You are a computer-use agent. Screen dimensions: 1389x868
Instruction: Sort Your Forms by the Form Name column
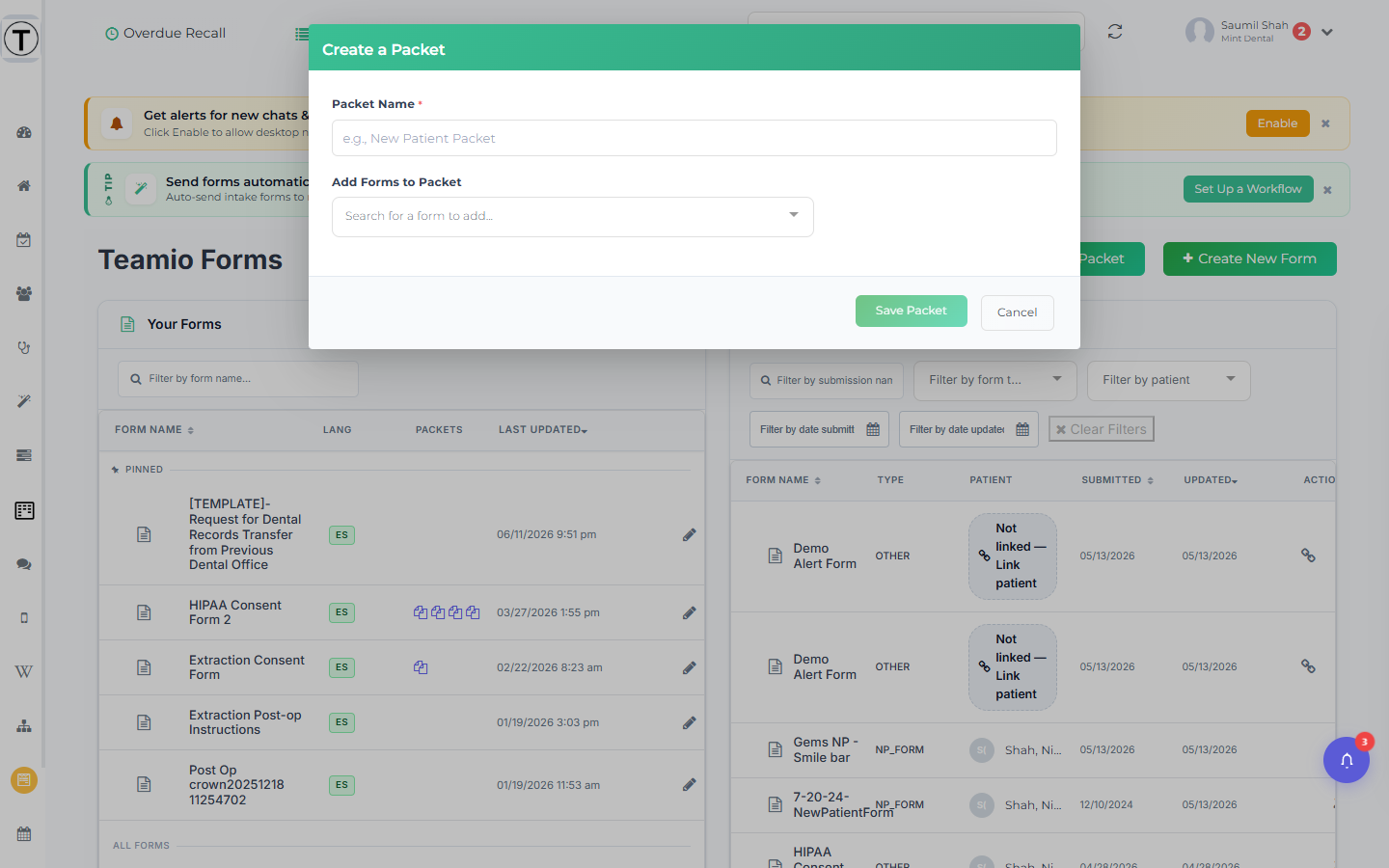(154, 430)
